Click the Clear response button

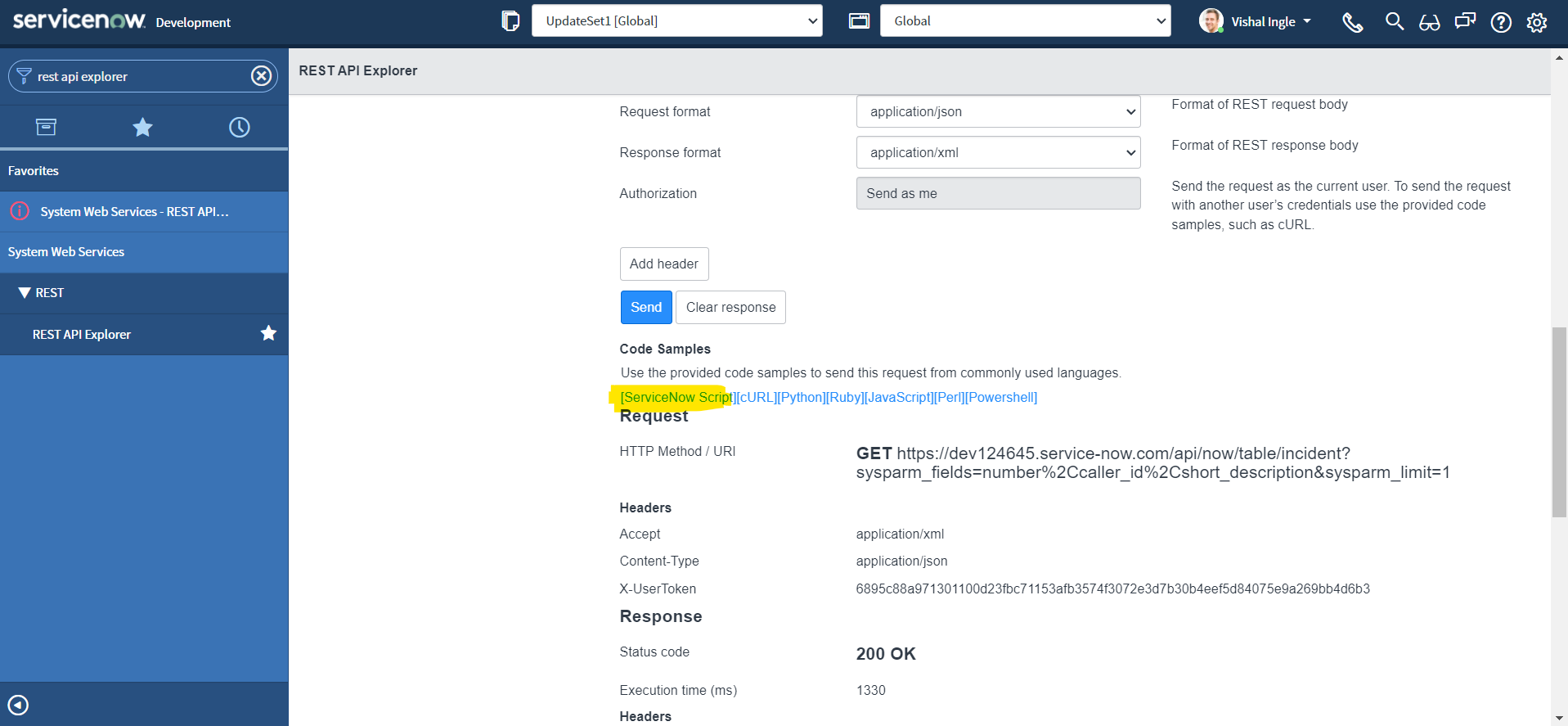(x=730, y=307)
